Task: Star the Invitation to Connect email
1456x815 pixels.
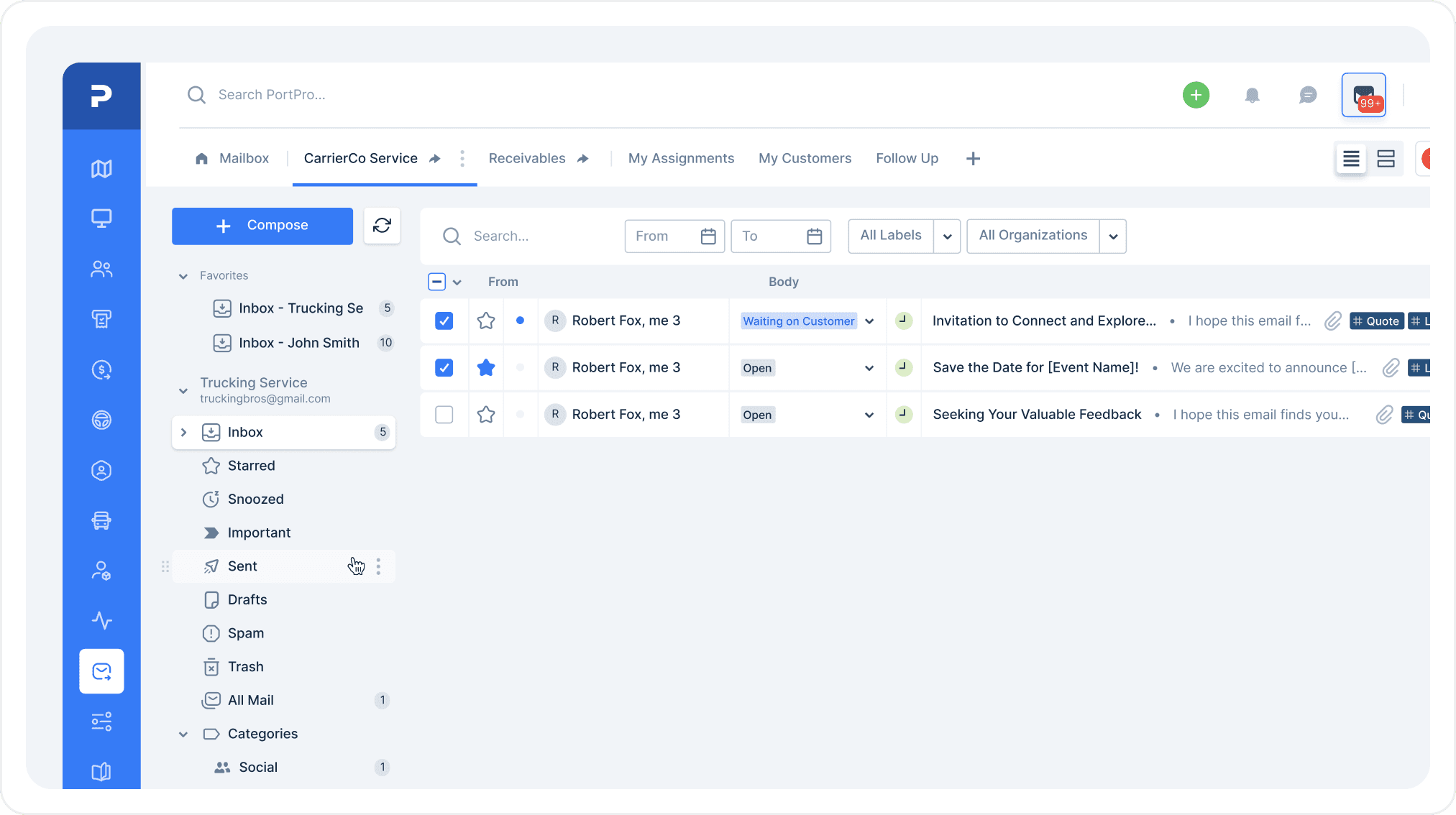Action: click(x=486, y=321)
